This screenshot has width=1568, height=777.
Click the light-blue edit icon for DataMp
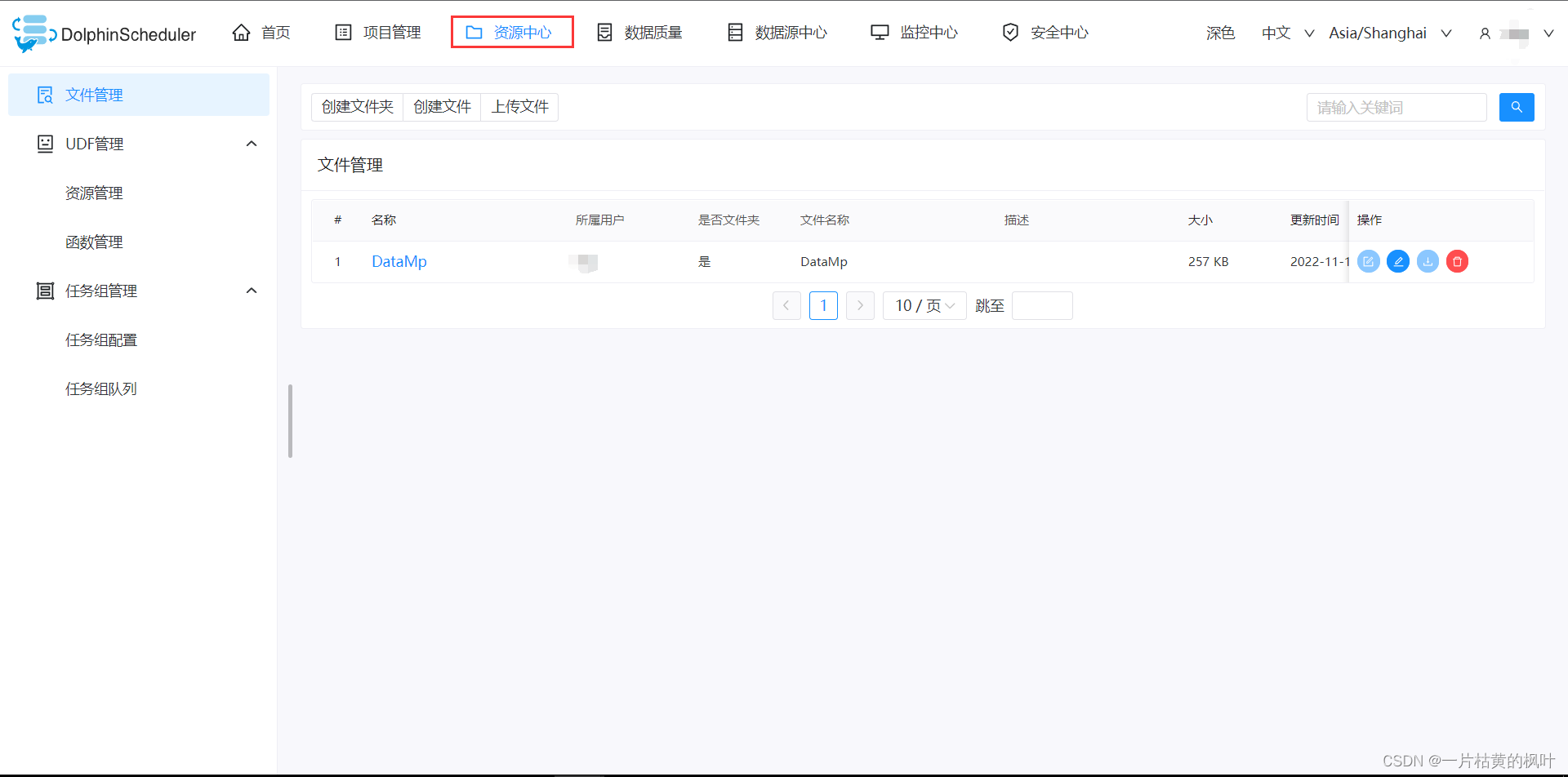[1369, 261]
